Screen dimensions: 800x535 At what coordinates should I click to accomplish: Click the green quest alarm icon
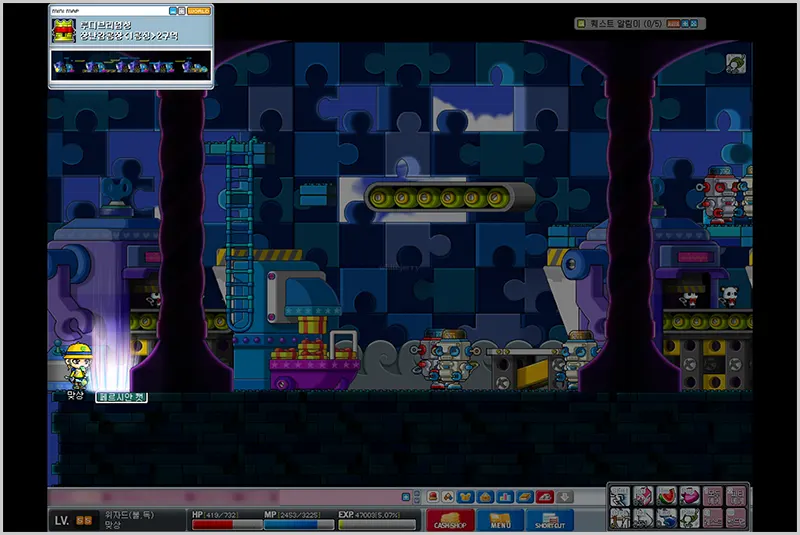[581, 23]
